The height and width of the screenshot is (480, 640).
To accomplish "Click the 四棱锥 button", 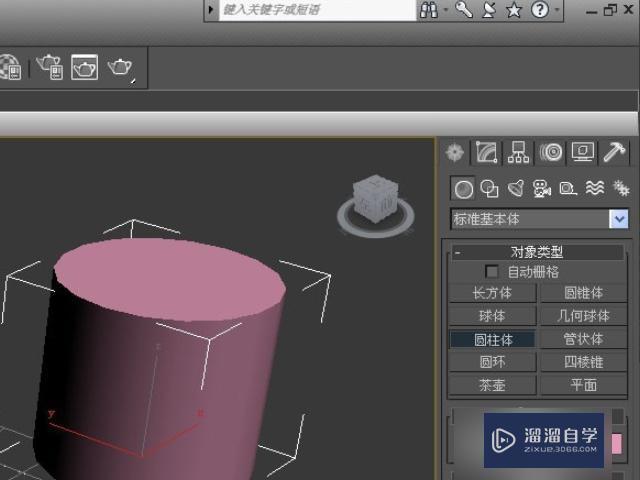I will coord(584,362).
